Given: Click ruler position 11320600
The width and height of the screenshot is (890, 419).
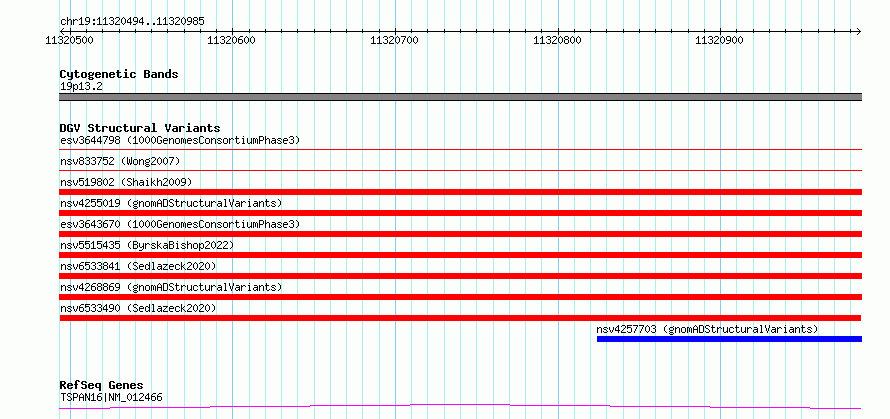Looking at the screenshot, I should pyautogui.click(x=232, y=40).
